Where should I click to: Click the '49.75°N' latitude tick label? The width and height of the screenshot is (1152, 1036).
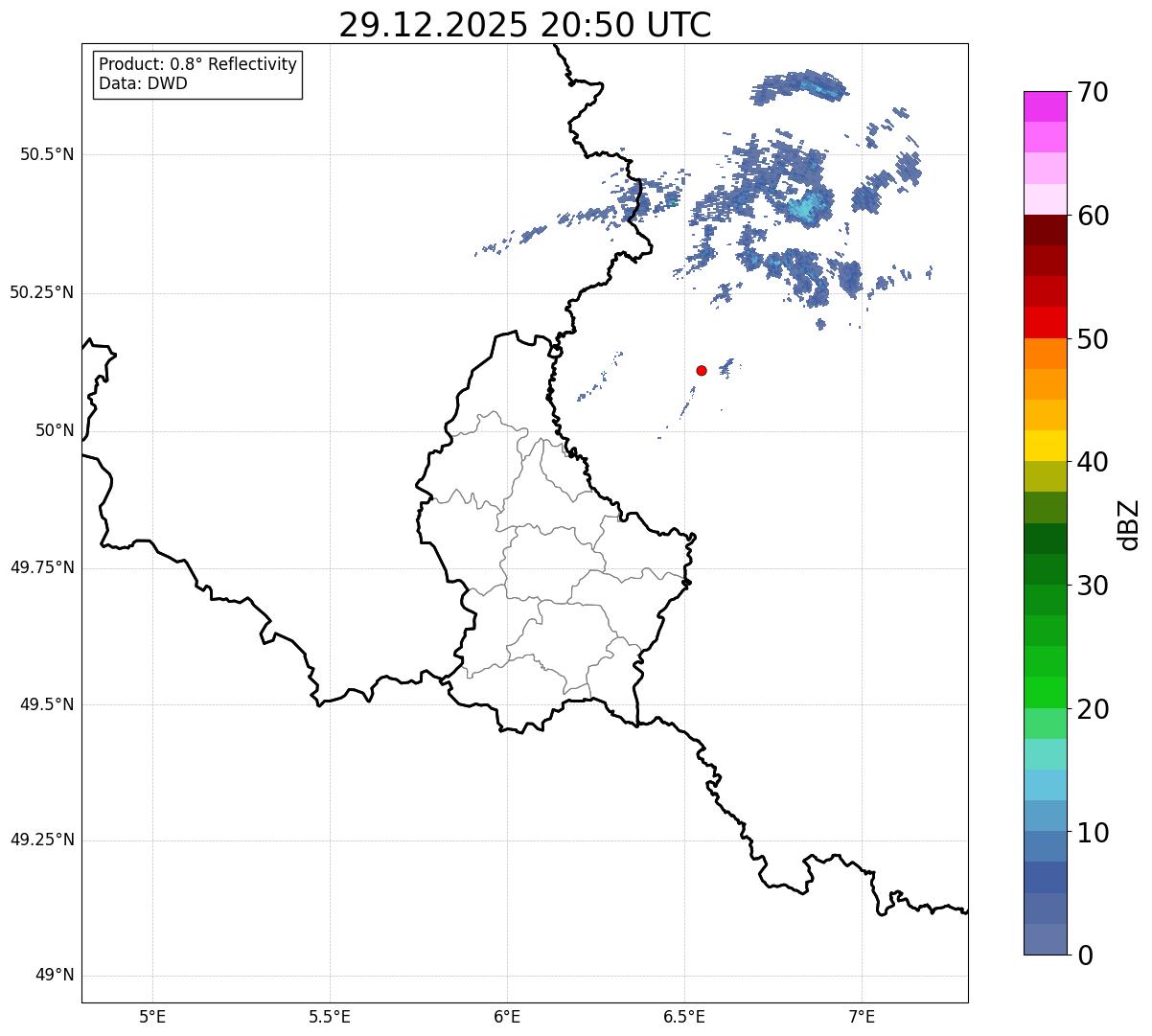click(42, 567)
